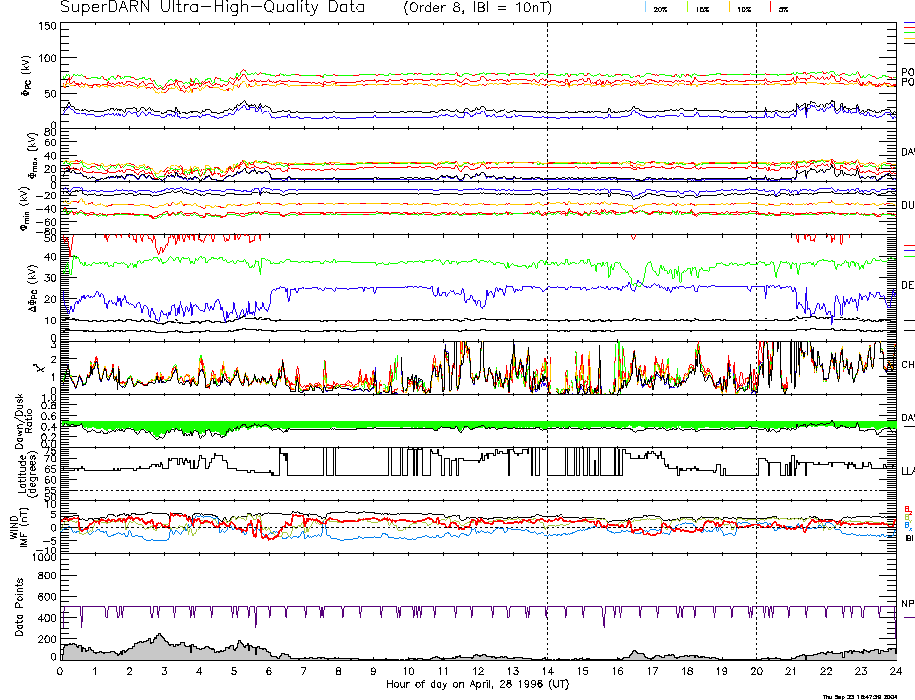Click the Order 8 field strength subtitle

click(489, 8)
